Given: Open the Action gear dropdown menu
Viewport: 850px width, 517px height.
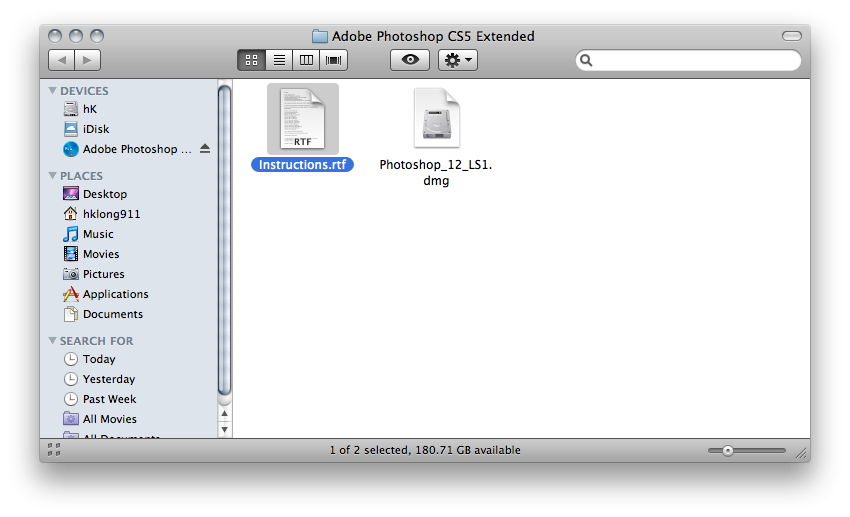Looking at the screenshot, I should 458,60.
